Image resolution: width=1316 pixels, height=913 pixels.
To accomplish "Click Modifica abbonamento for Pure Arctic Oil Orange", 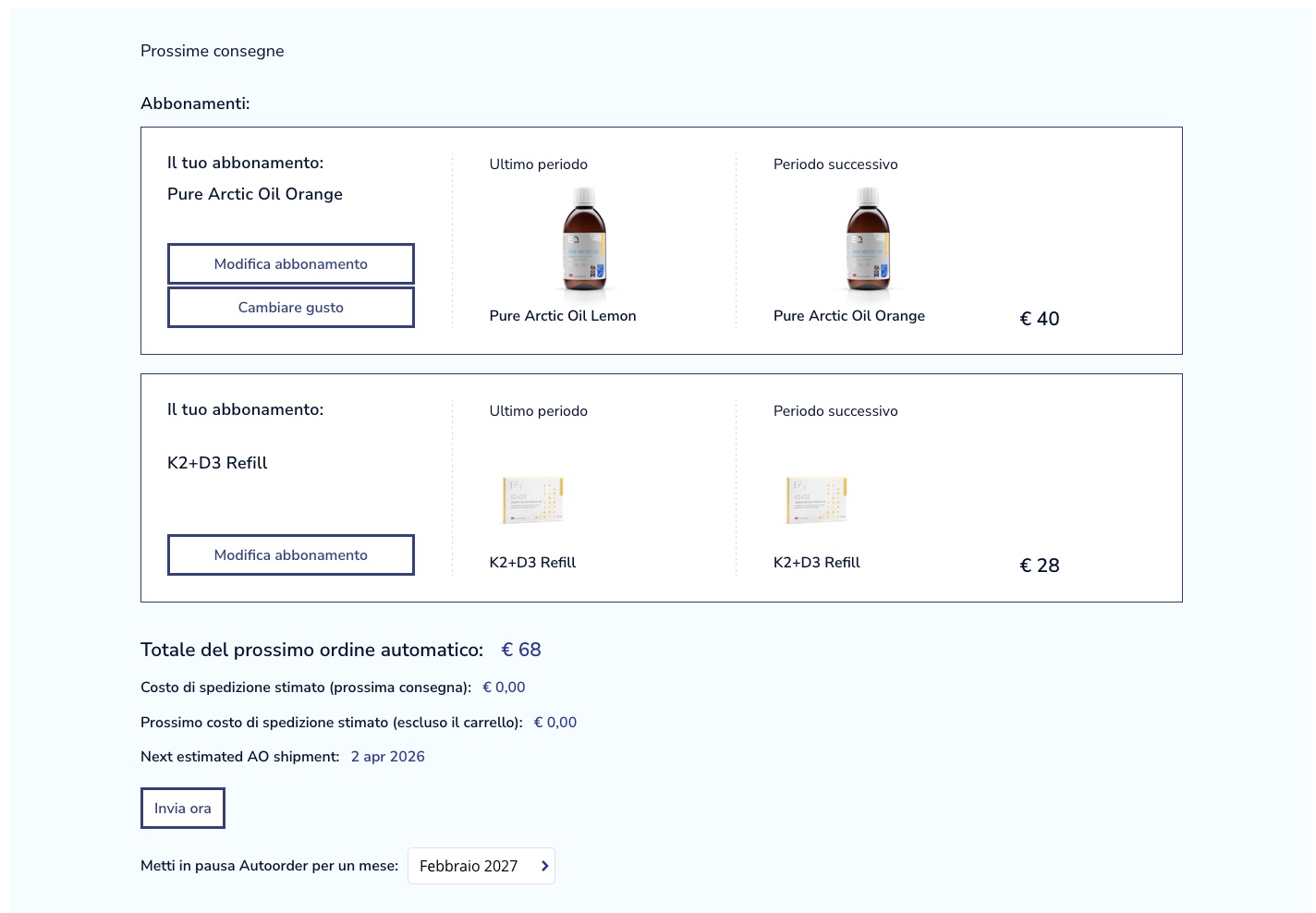I will point(290,263).
